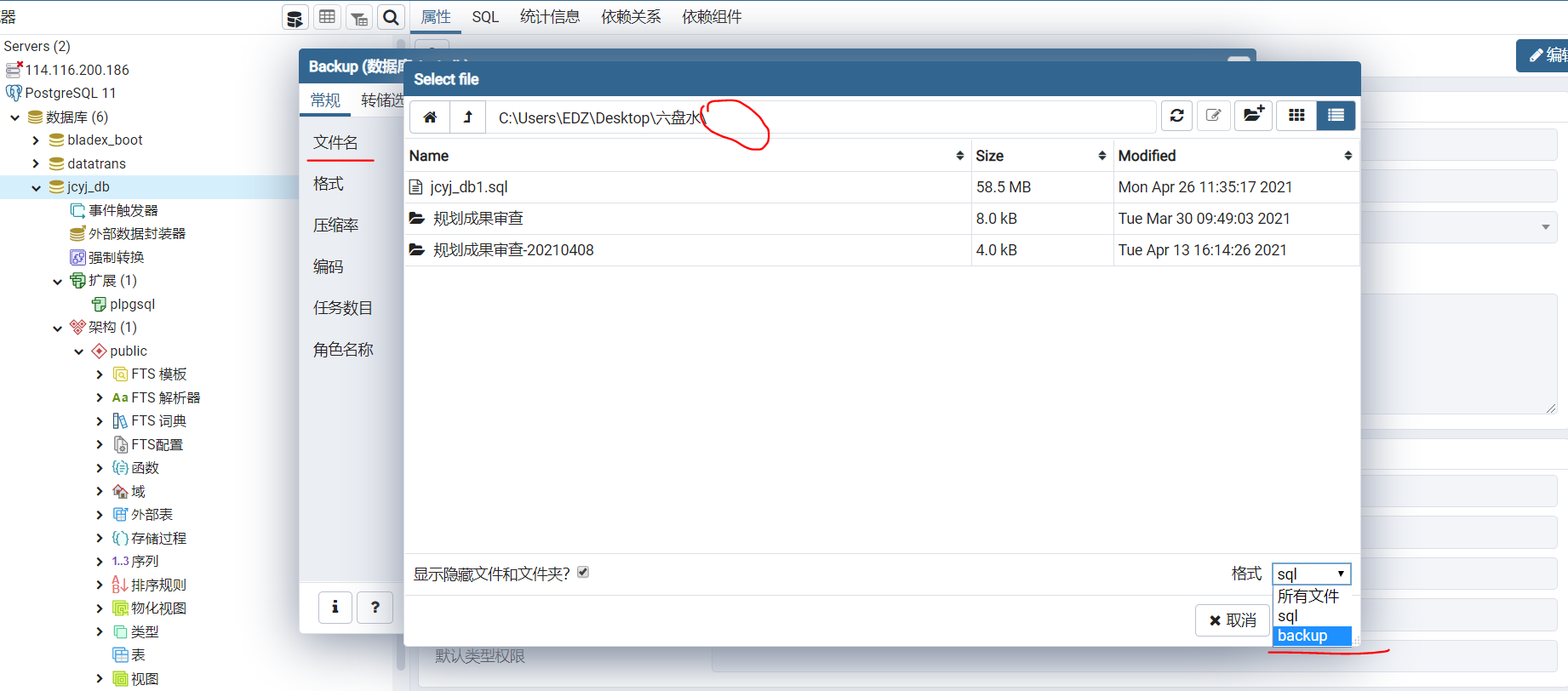The image size is (1568, 691).
Task: Collapse the jcyj_db database
Action: [x=36, y=187]
